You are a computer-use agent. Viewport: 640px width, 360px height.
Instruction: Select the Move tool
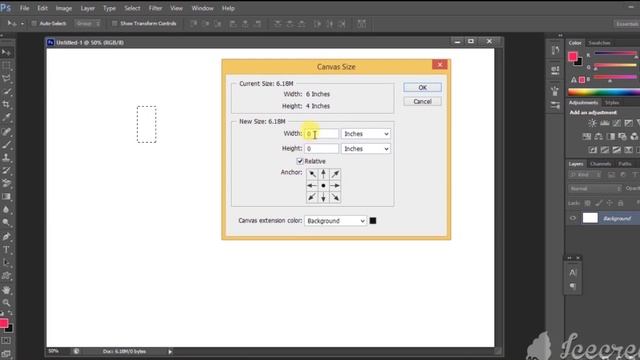pos(6,52)
